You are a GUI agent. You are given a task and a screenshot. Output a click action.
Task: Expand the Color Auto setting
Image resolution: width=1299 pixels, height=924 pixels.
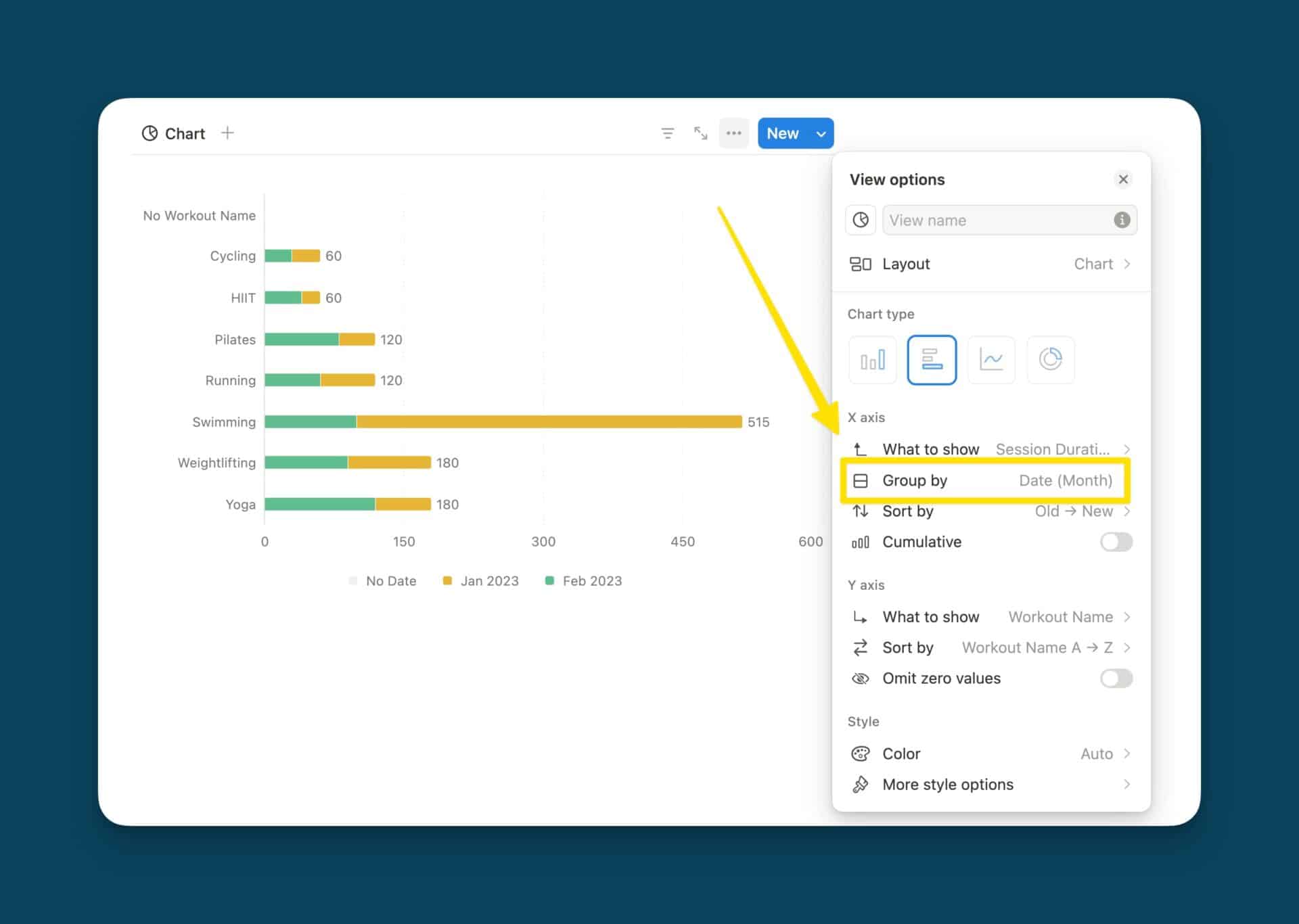point(990,754)
